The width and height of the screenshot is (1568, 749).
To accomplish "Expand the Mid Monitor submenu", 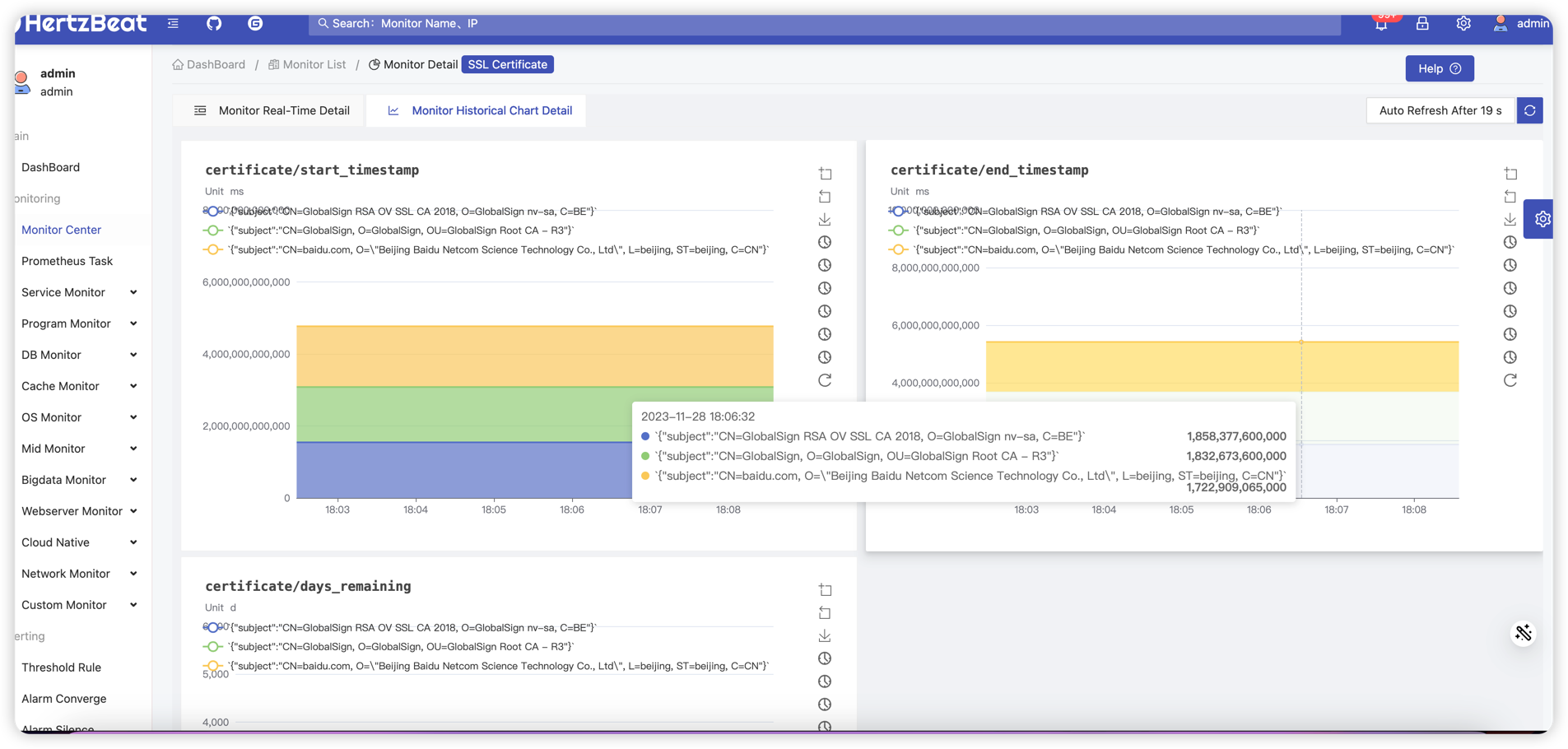I will click(x=79, y=449).
